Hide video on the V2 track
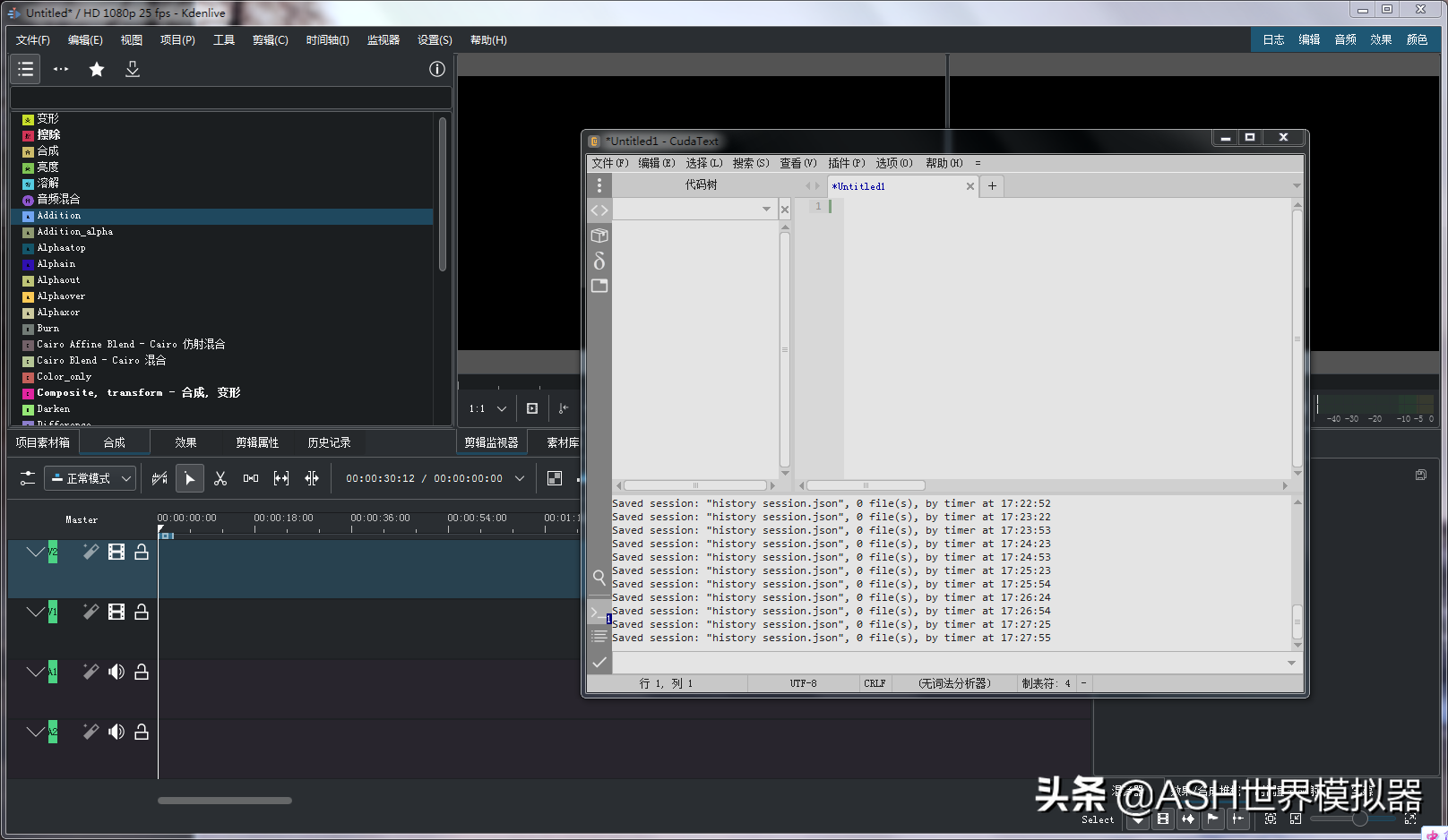Viewport: 1448px width, 840px height. click(x=116, y=552)
